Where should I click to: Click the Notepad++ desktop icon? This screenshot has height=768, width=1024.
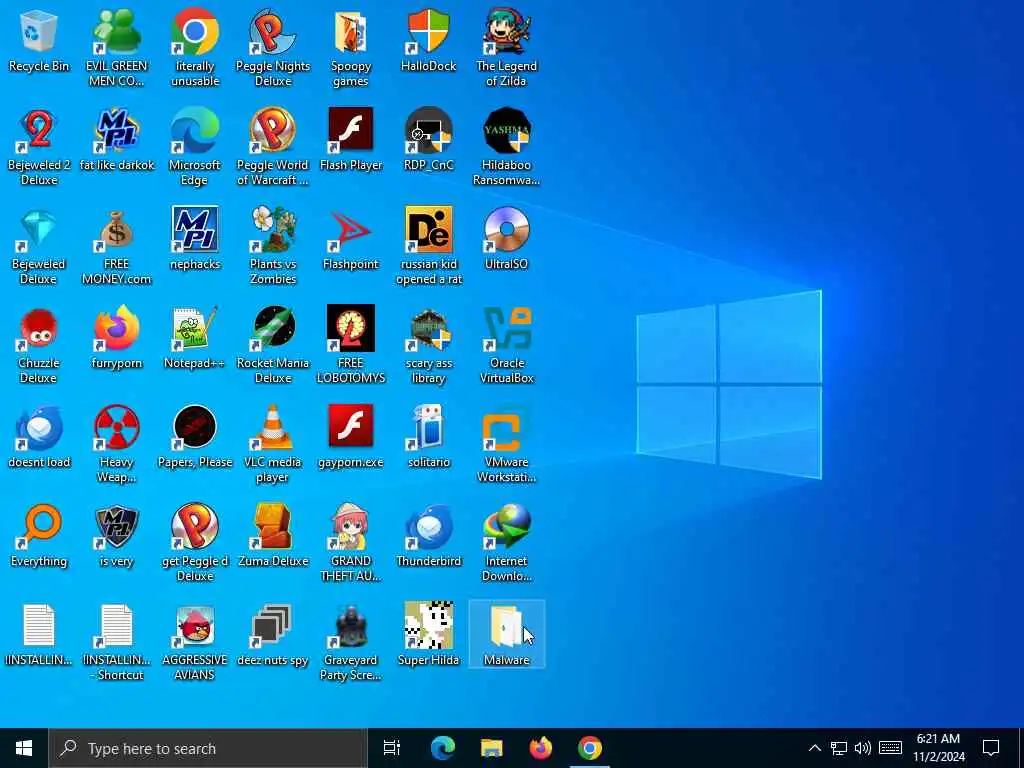(x=195, y=339)
